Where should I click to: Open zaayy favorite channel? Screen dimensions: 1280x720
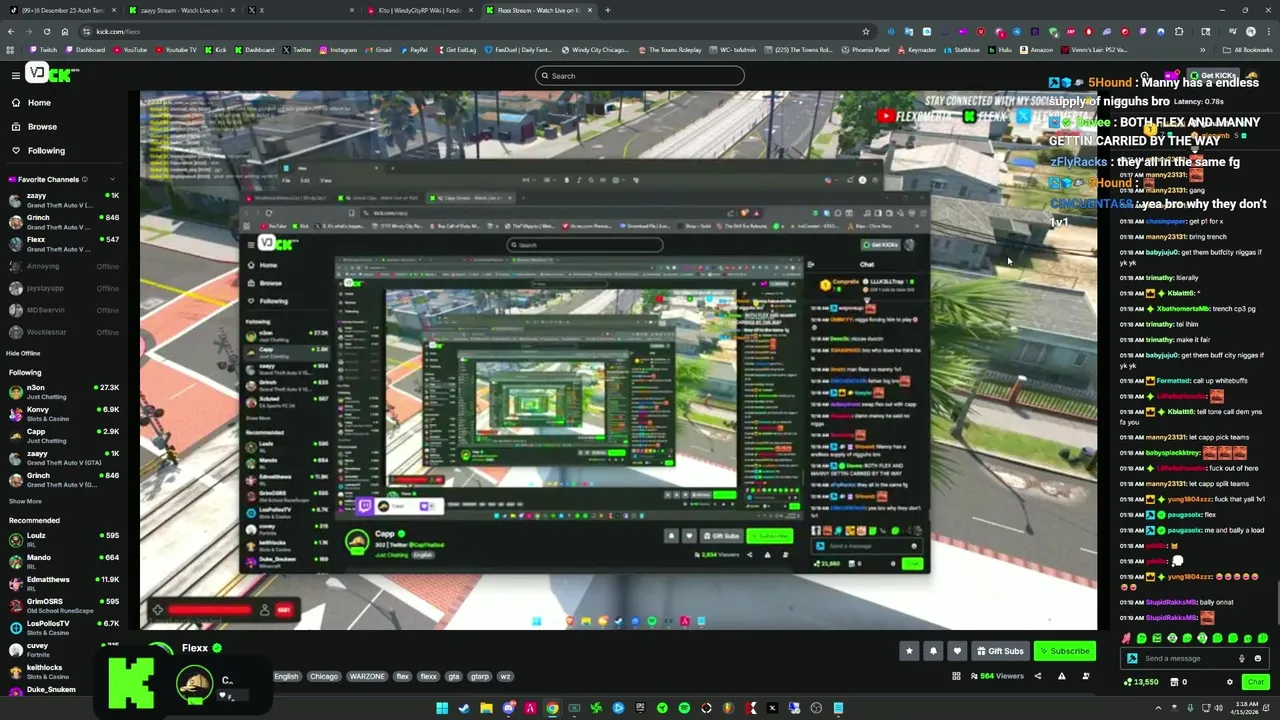click(62, 200)
